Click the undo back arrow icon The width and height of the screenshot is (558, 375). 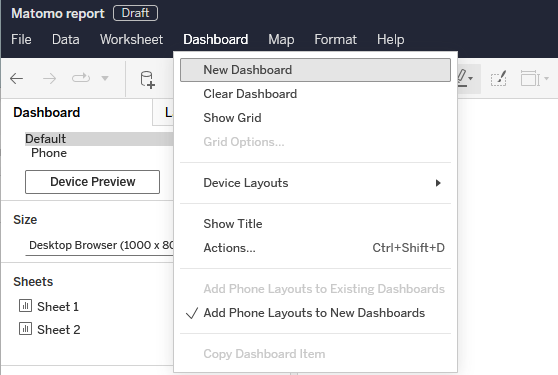coord(16,78)
